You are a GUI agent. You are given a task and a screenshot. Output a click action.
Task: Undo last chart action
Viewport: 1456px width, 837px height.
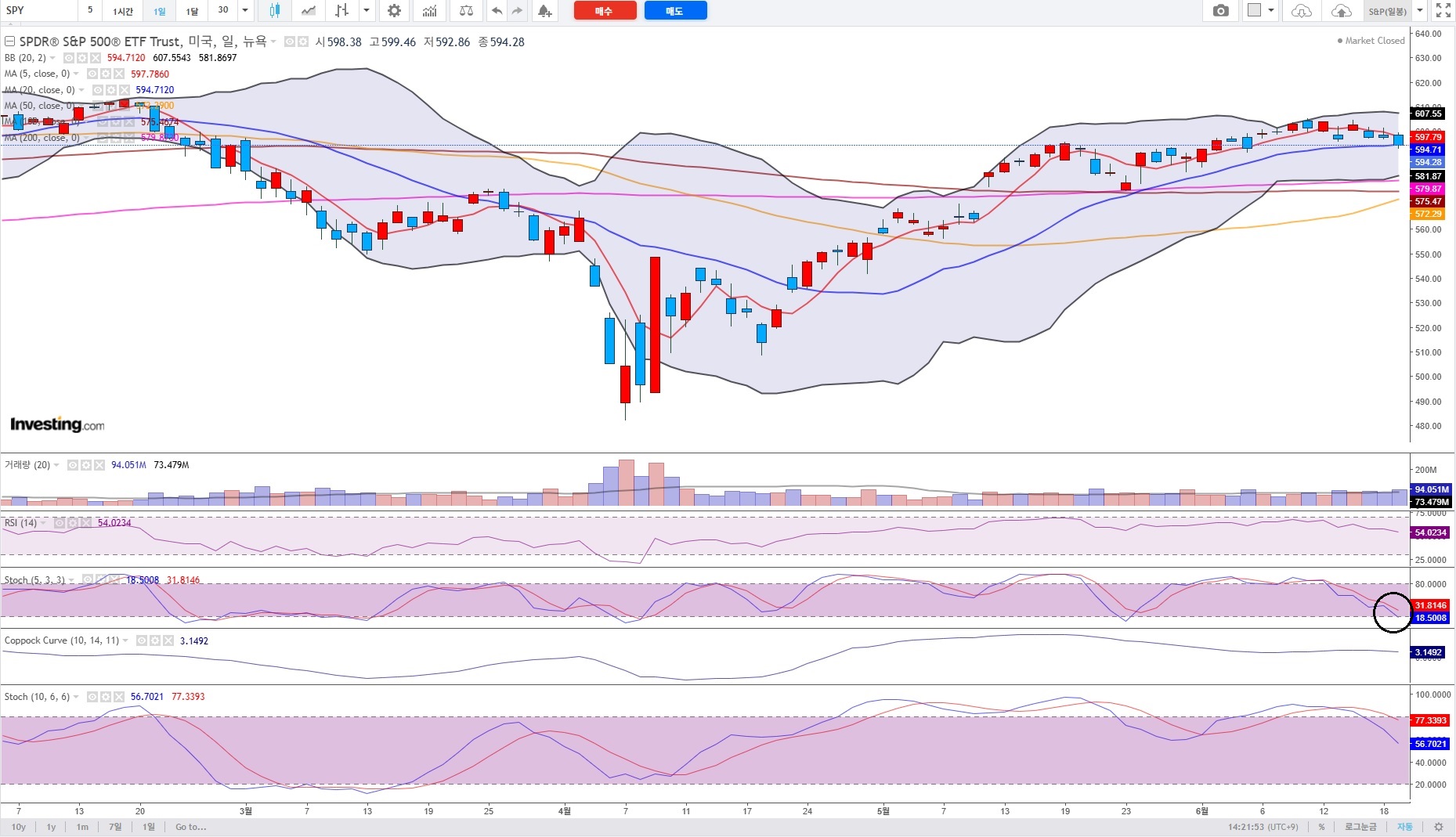pos(497,11)
